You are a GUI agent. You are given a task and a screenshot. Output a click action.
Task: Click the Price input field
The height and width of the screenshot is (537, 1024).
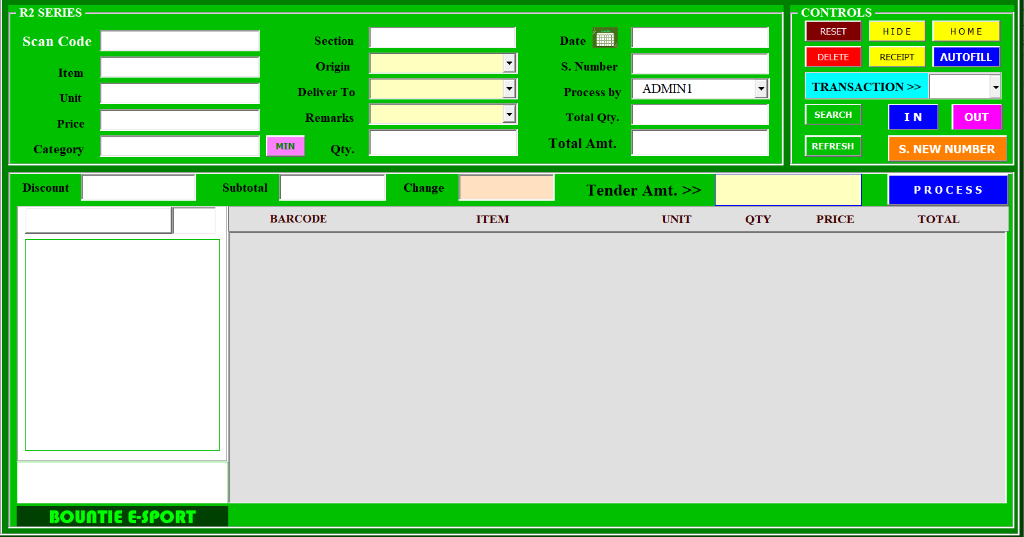[x=180, y=120]
